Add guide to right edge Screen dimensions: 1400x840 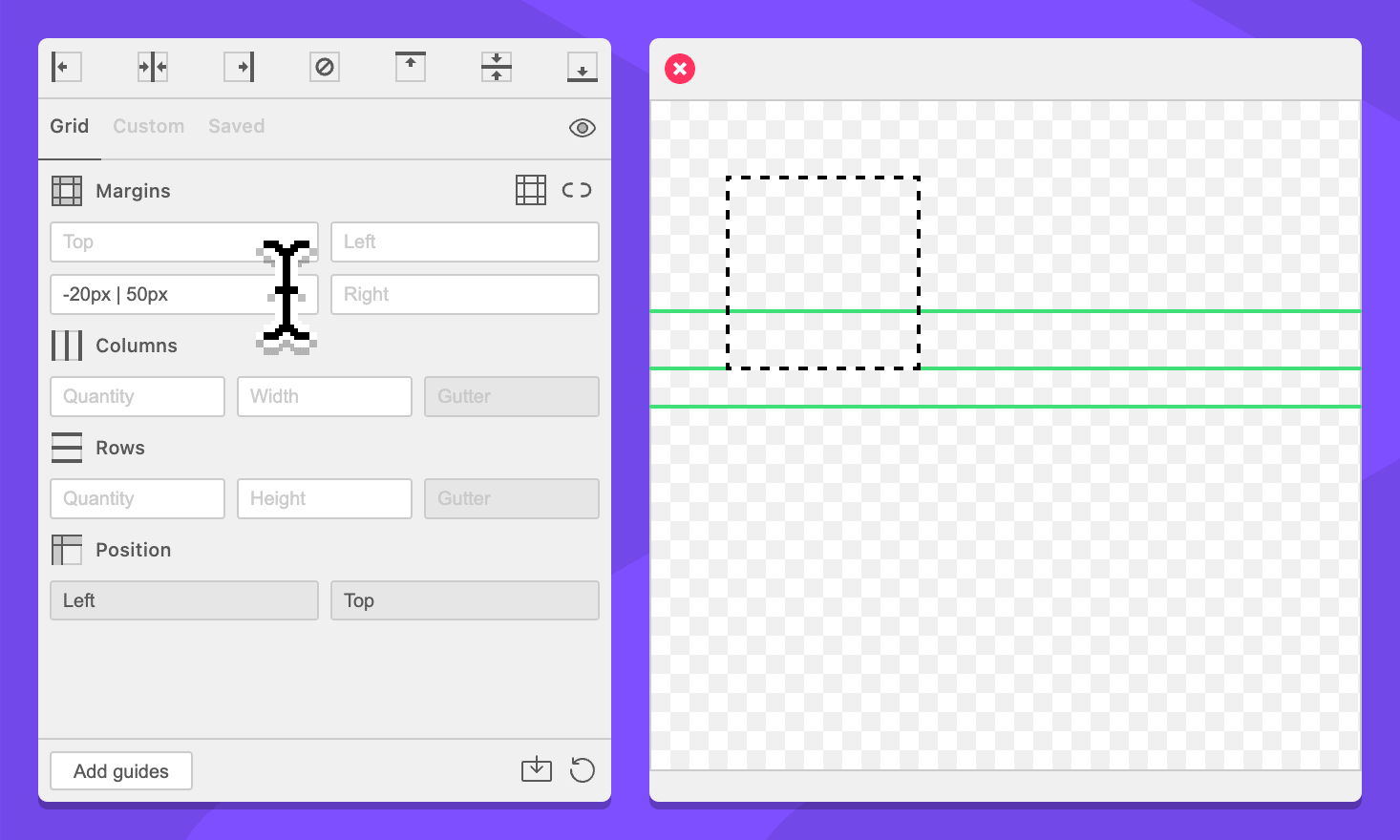tap(239, 67)
